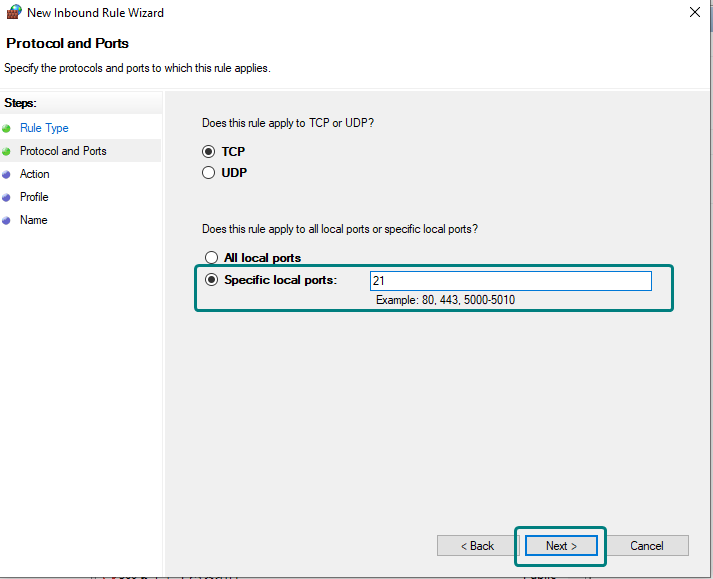Click the firewall wizard icon in title bar

(x=14, y=13)
